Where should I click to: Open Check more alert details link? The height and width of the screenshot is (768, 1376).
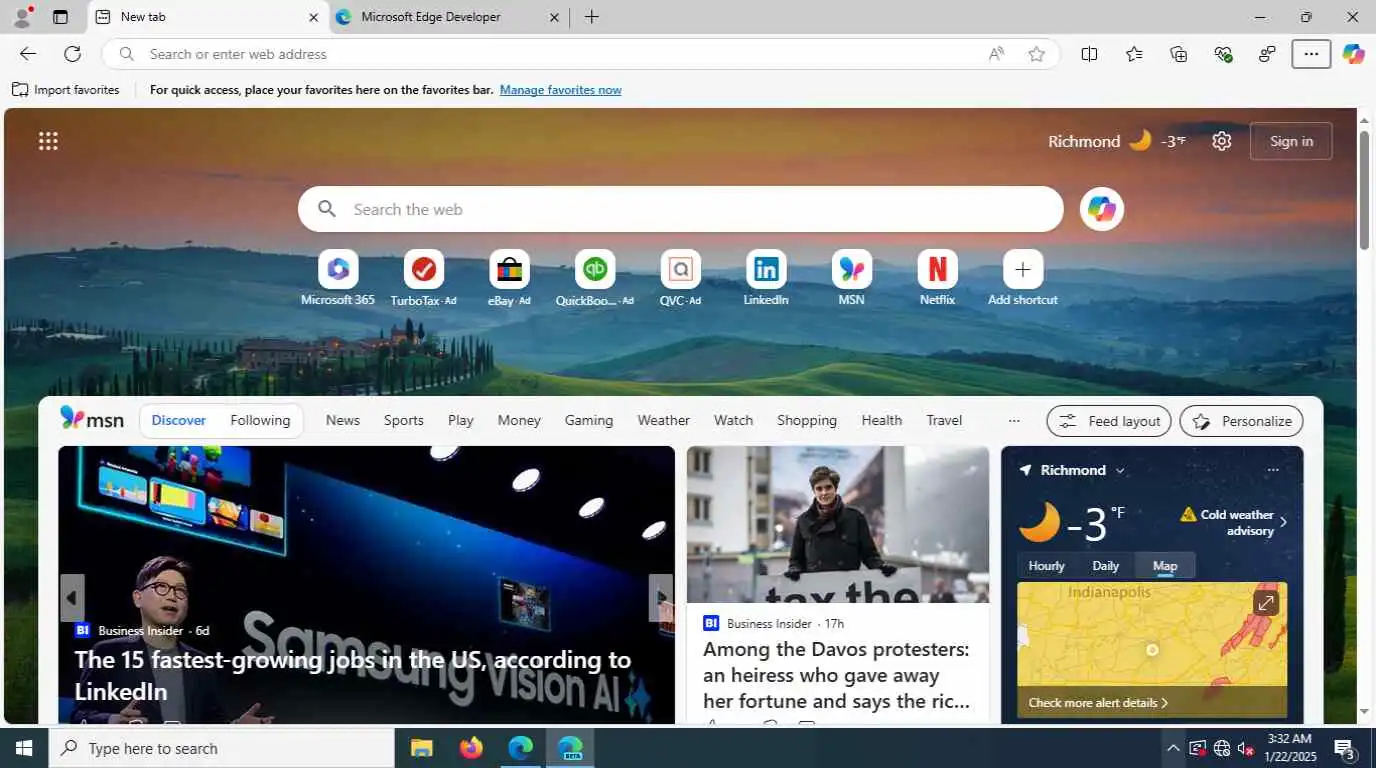(1098, 703)
